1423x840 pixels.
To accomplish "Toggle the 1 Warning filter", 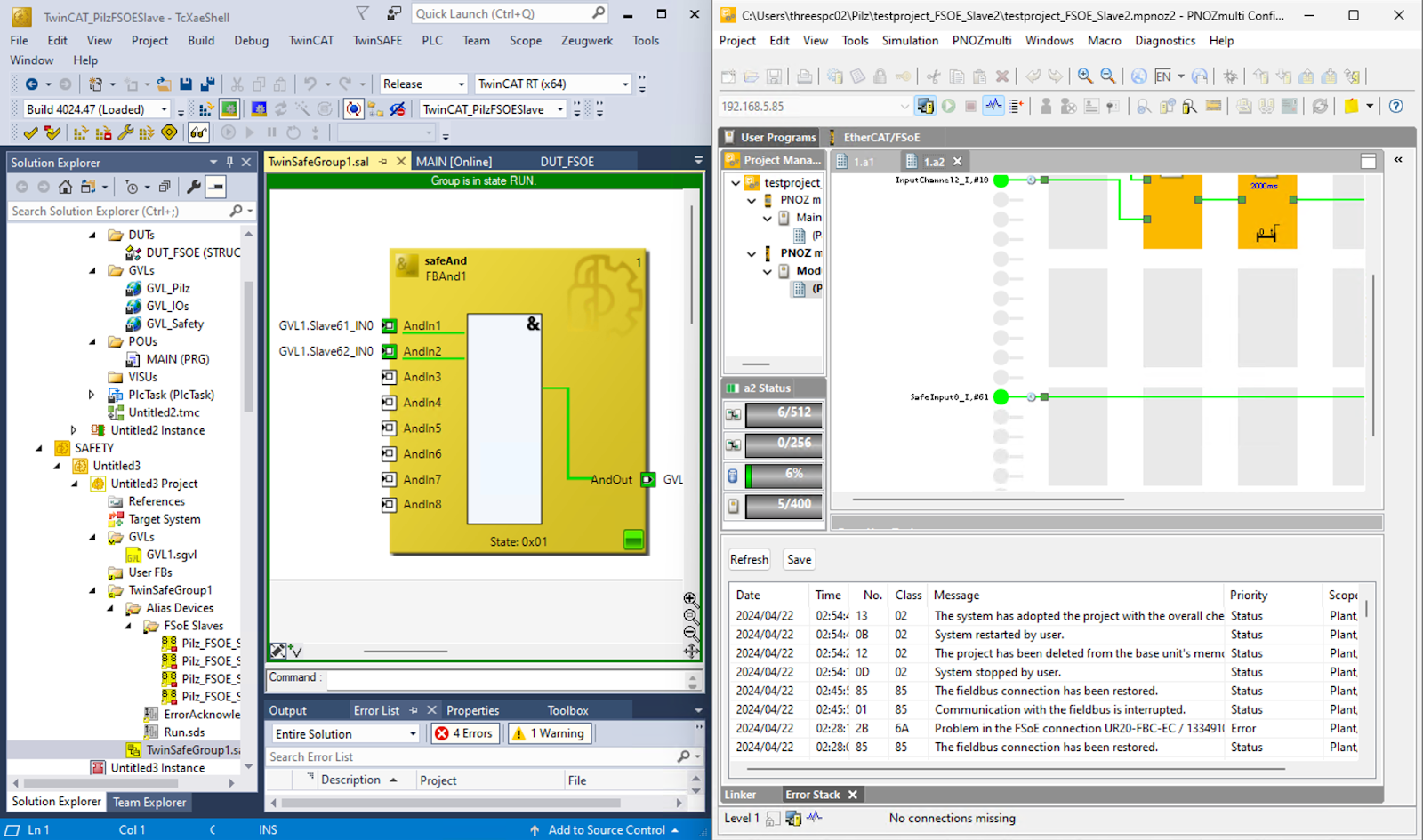I will [x=550, y=733].
